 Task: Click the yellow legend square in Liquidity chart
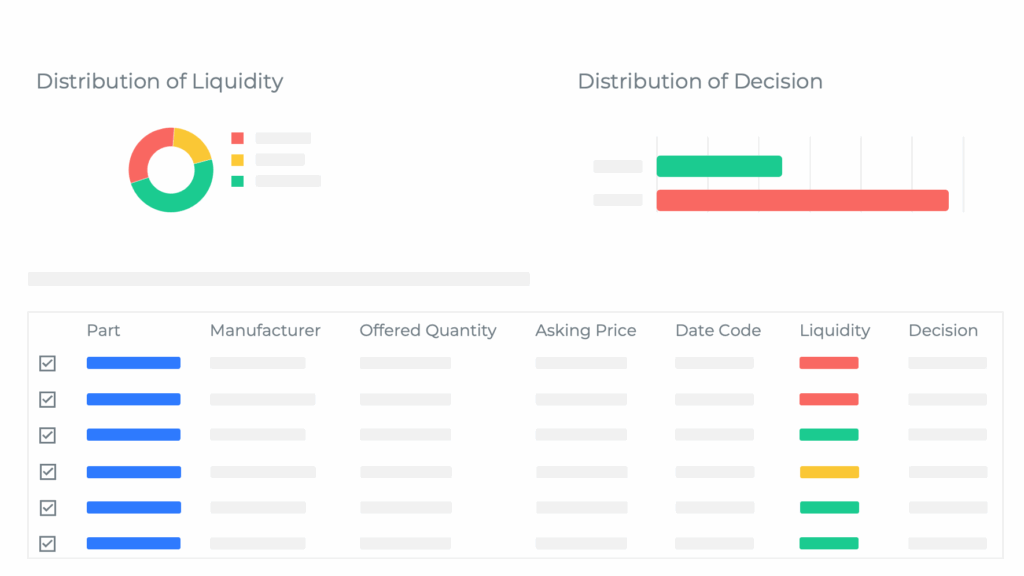(237, 160)
